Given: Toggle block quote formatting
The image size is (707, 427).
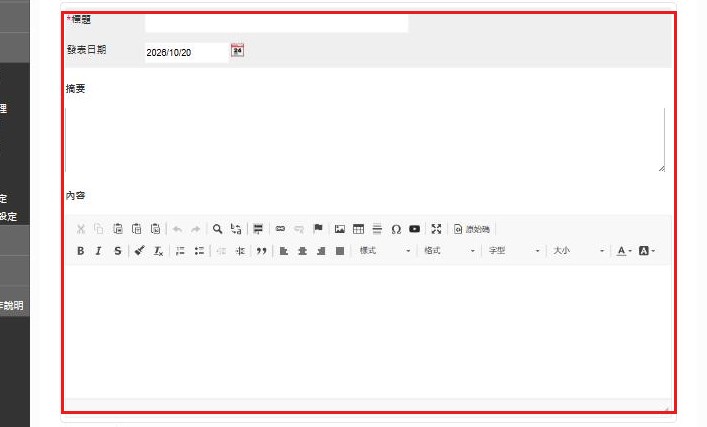Looking at the screenshot, I should point(262,251).
